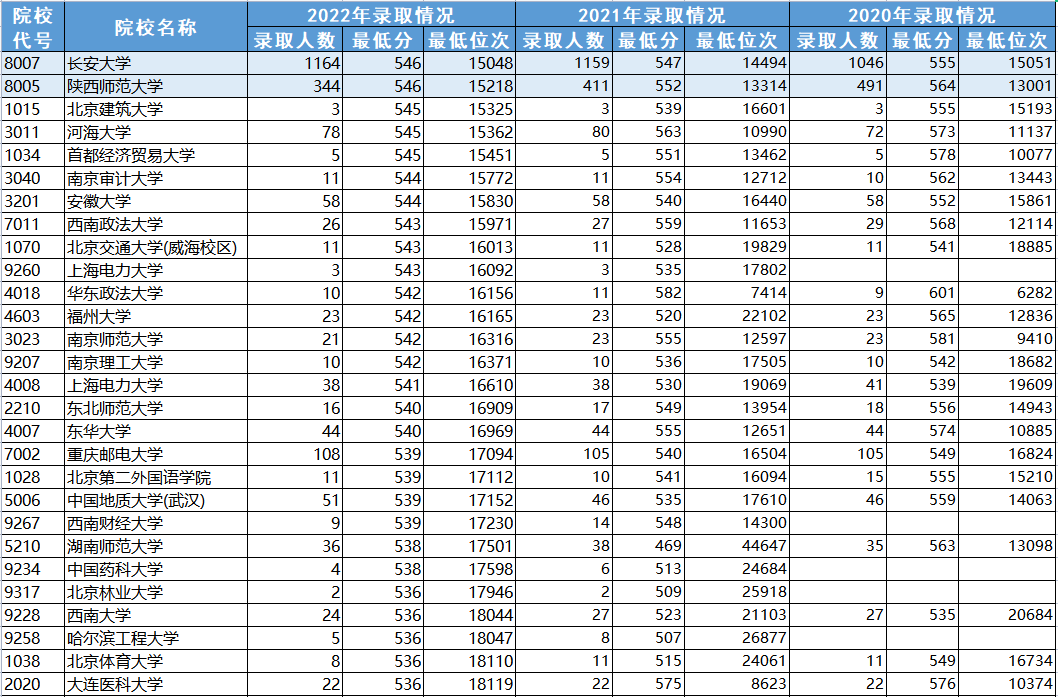The image size is (1058, 697).
Task: Select the 北京体育大学 cell
Action: tap(156, 661)
